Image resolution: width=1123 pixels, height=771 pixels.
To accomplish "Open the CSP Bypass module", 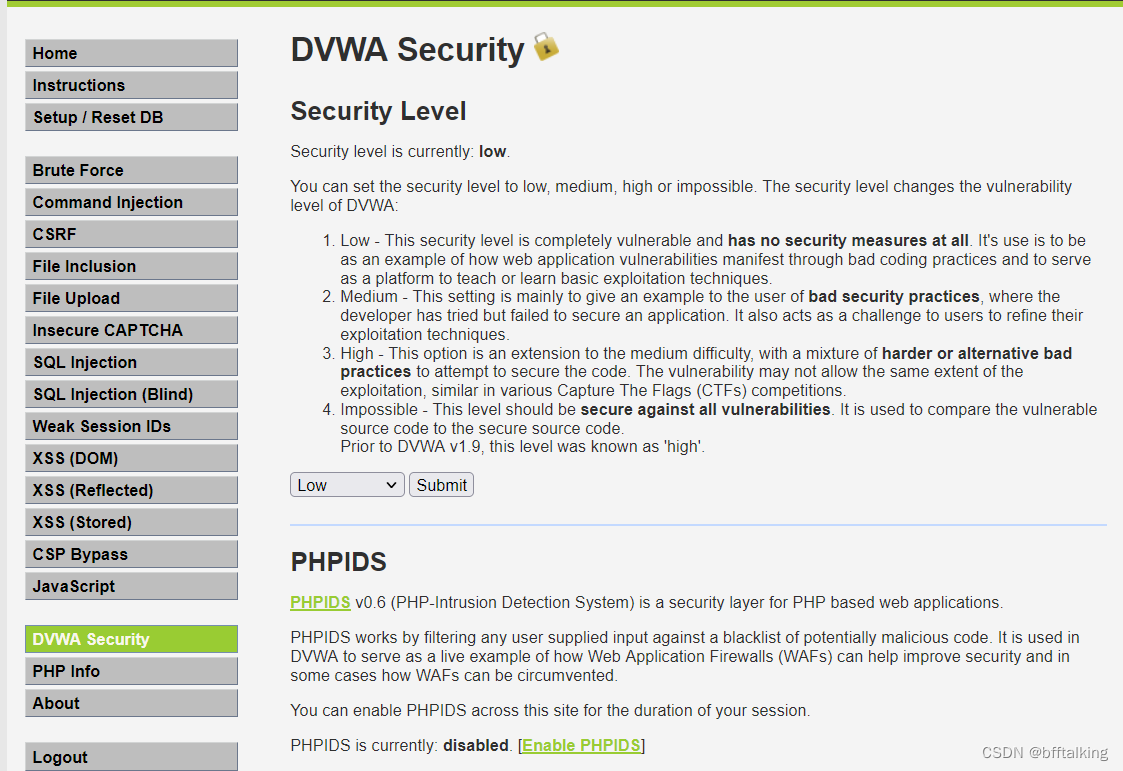I will click(131, 554).
